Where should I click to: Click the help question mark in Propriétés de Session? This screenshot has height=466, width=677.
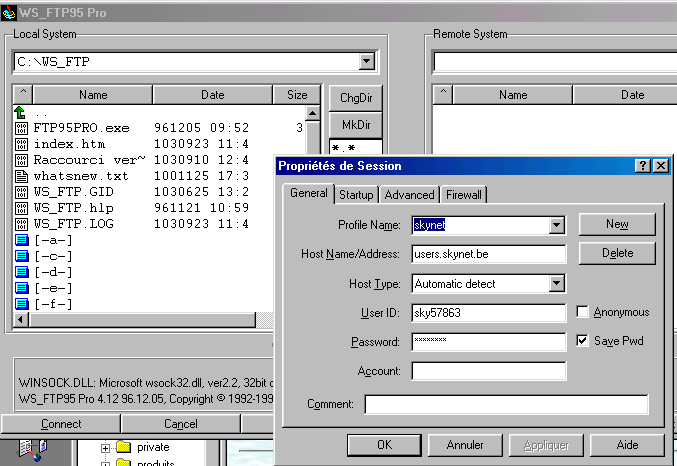[x=642, y=165]
